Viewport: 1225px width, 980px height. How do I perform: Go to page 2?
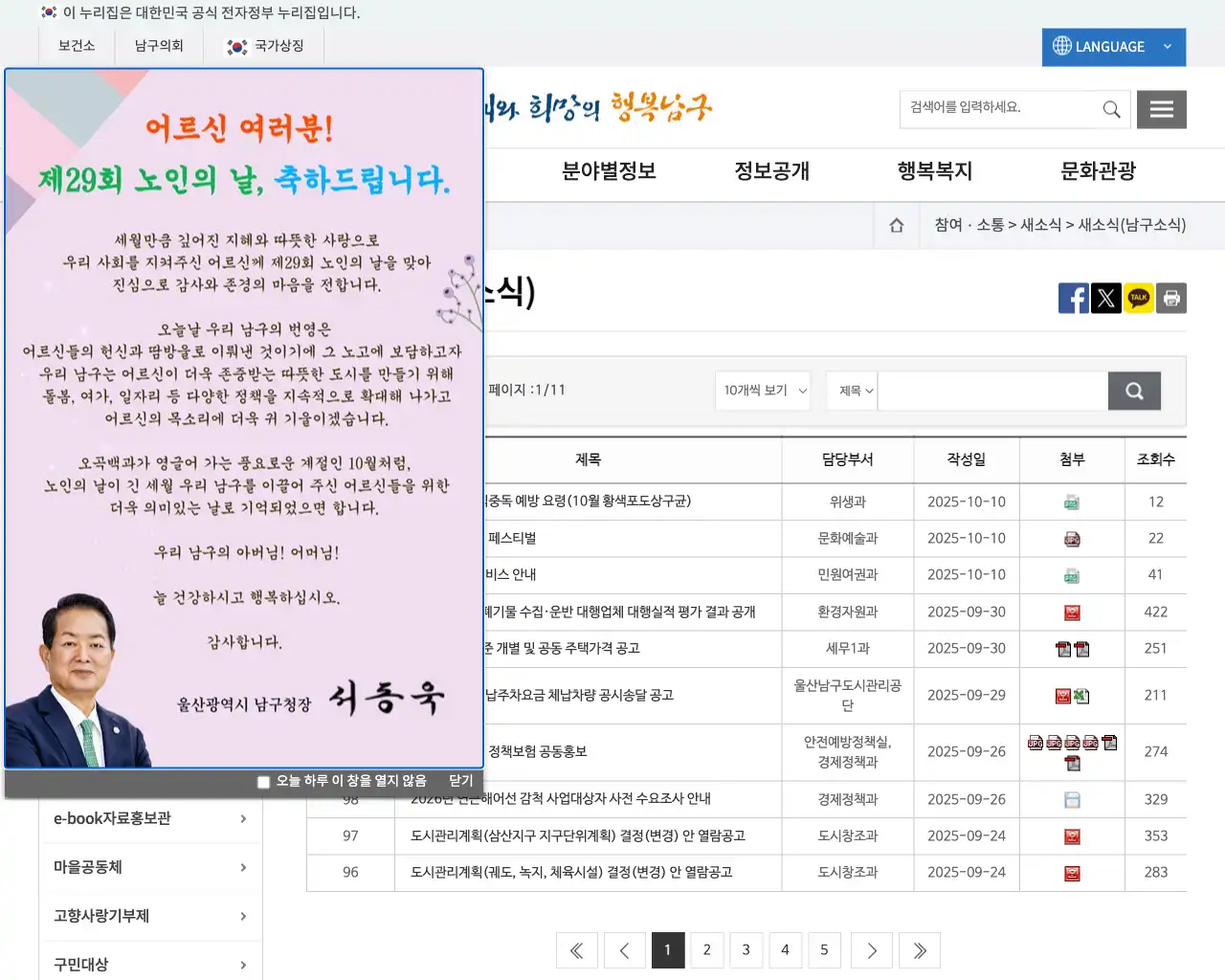coord(706,950)
